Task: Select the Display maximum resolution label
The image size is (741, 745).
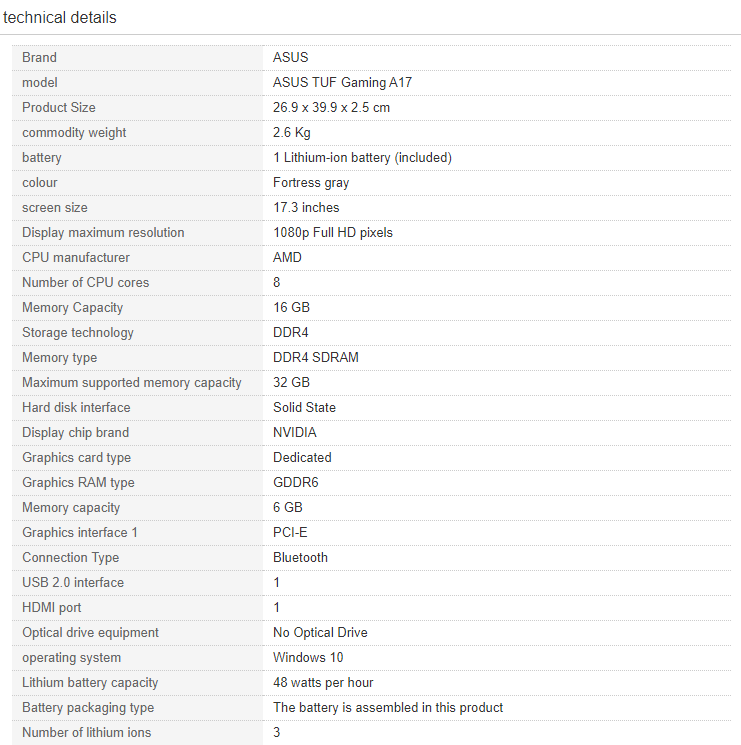Action: pos(103,232)
